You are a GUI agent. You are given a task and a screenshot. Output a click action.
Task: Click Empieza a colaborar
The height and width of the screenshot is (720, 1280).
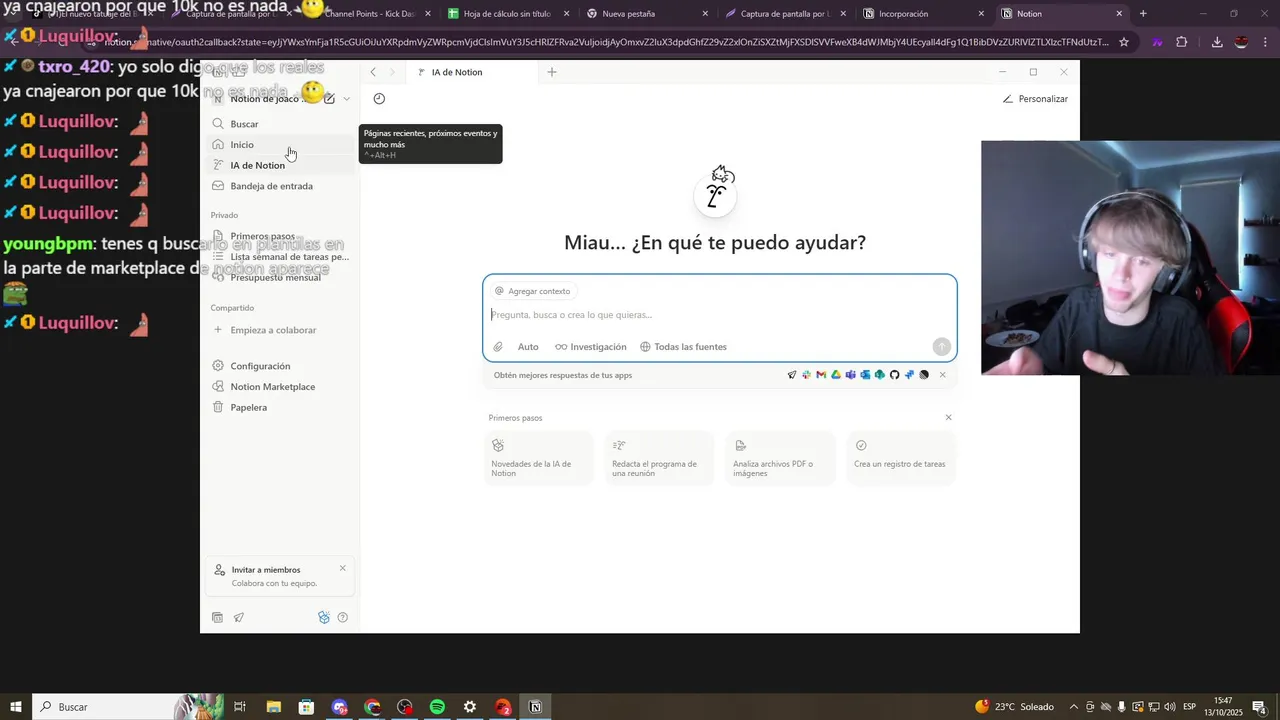tap(279, 330)
